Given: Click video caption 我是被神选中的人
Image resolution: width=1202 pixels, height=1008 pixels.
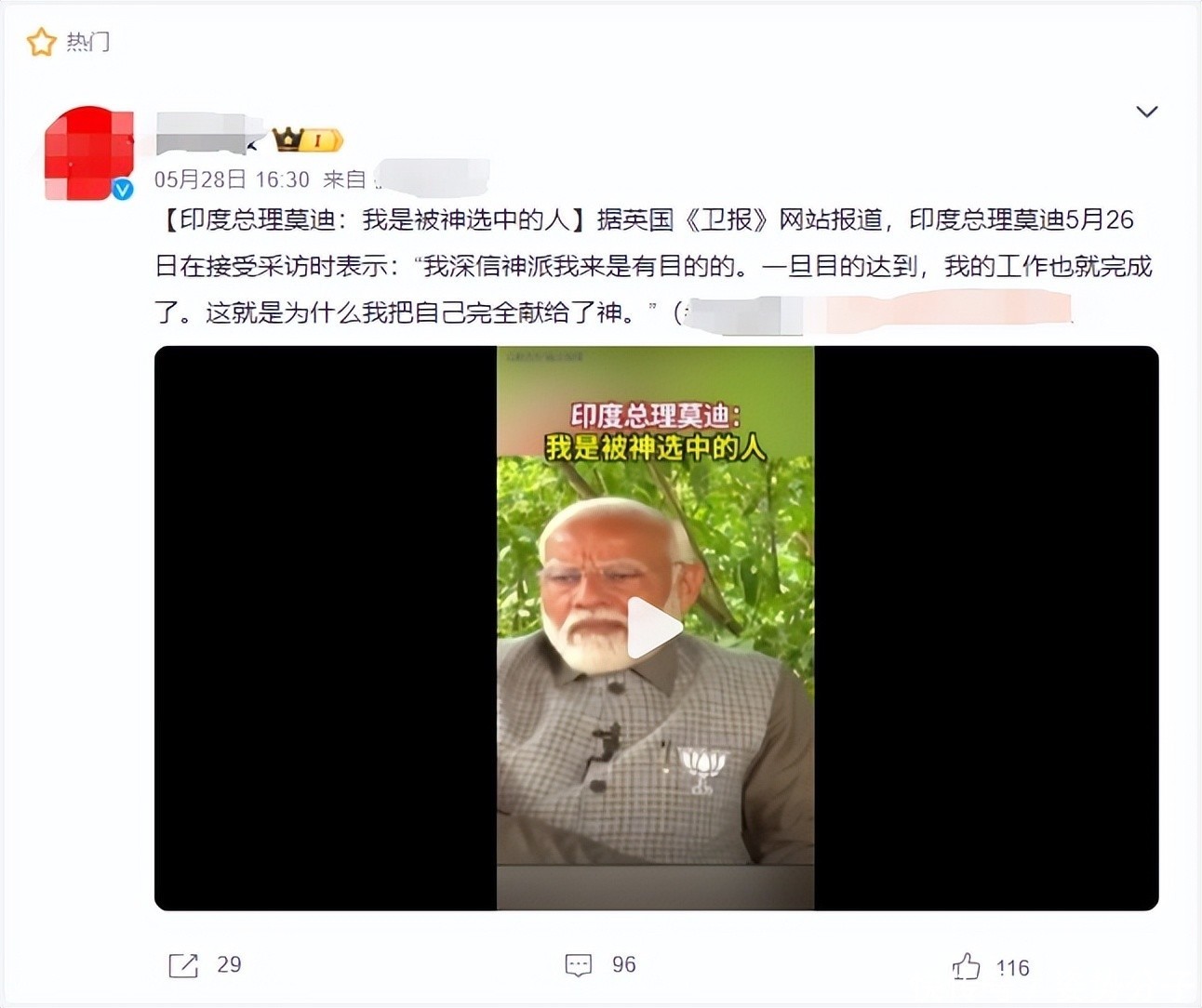Looking at the screenshot, I should pyautogui.click(x=655, y=448).
